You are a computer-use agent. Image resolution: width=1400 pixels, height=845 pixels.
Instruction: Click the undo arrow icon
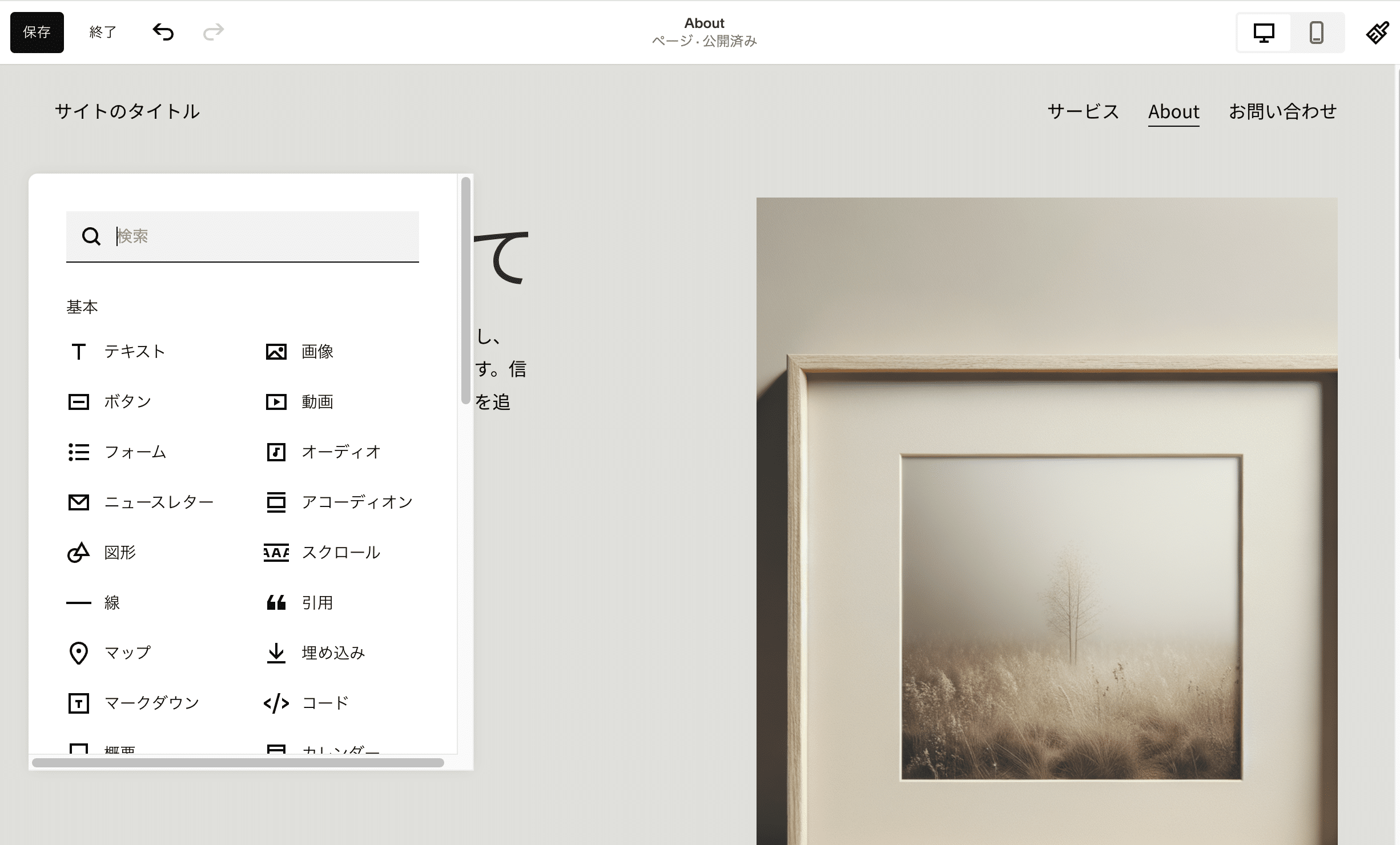[x=163, y=32]
